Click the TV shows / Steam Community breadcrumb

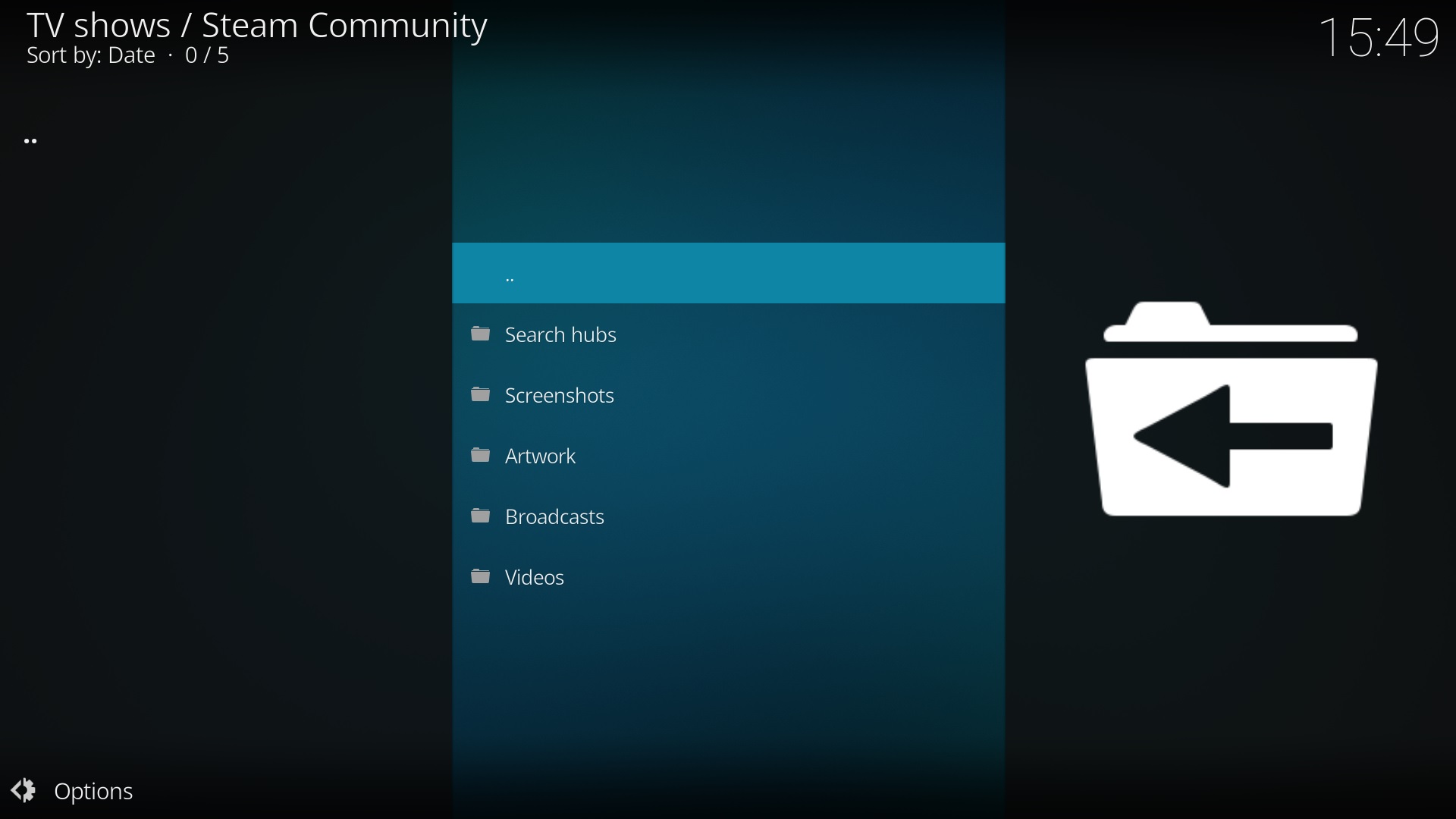(258, 26)
